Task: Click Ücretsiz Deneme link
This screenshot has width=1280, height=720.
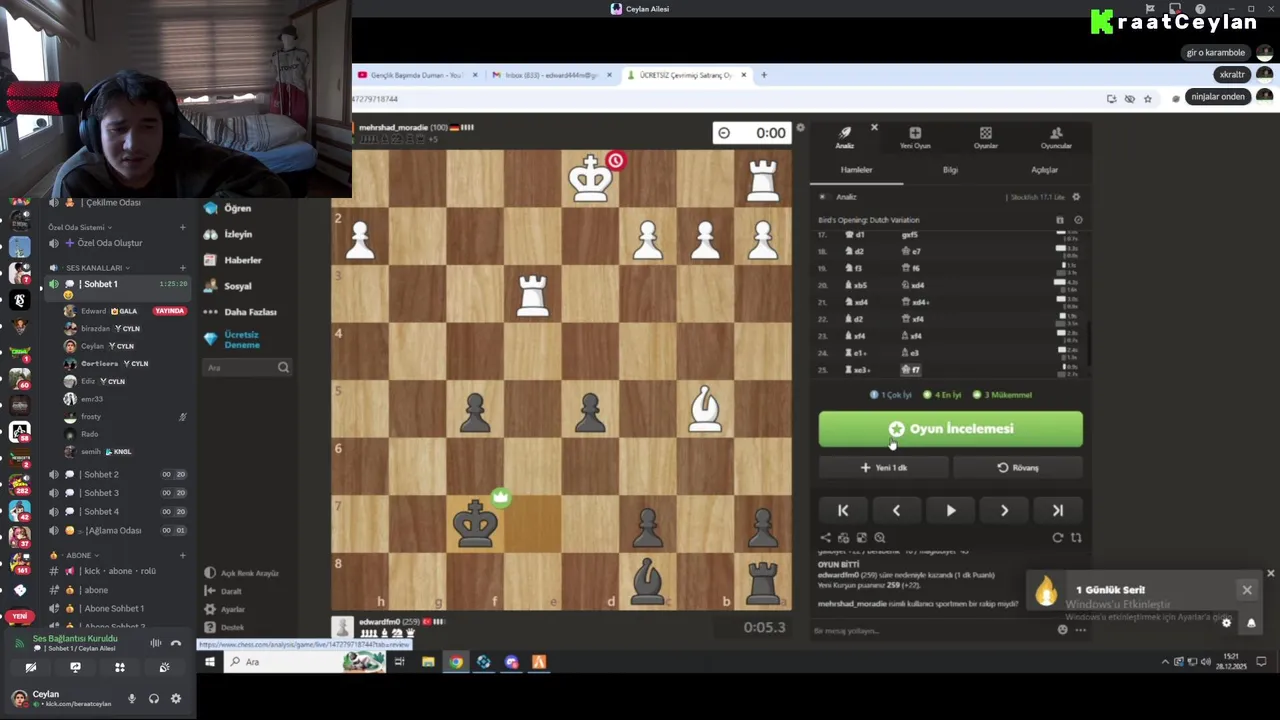Action: coord(241,340)
